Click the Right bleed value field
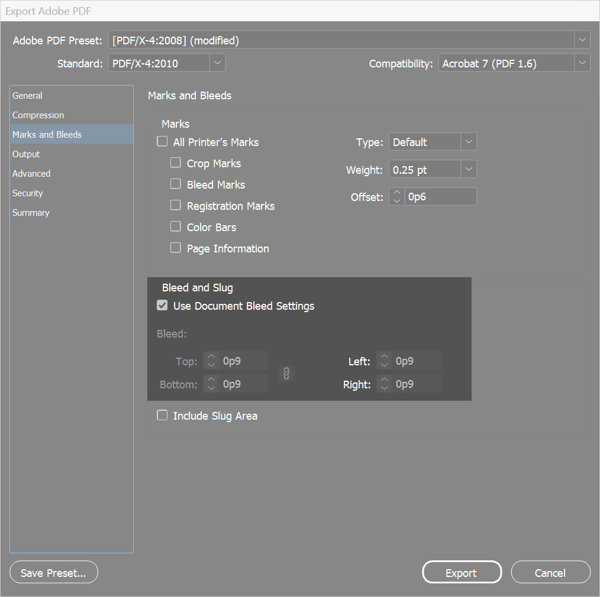This screenshot has height=597, width=600. 417,384
